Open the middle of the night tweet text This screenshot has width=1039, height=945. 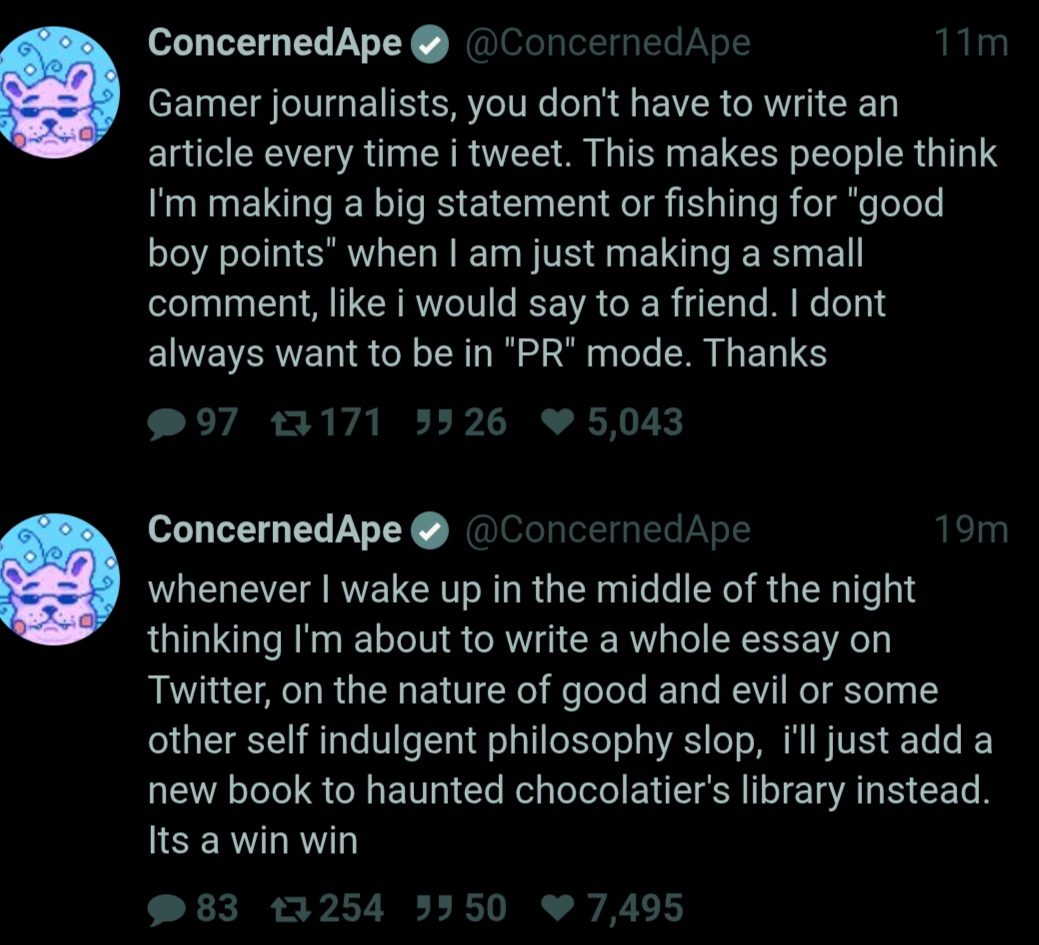coord(570,715)
